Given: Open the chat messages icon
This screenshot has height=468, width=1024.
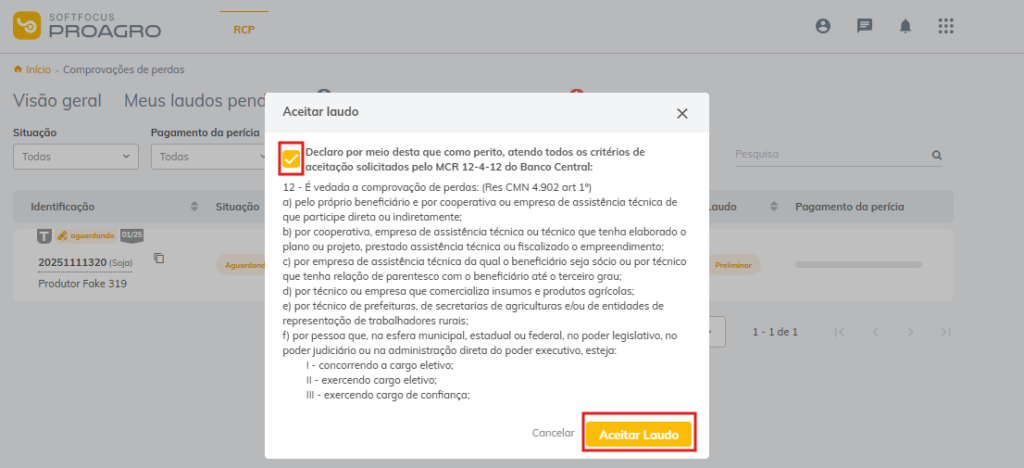Looking at the screenshot, I should 864,26.
